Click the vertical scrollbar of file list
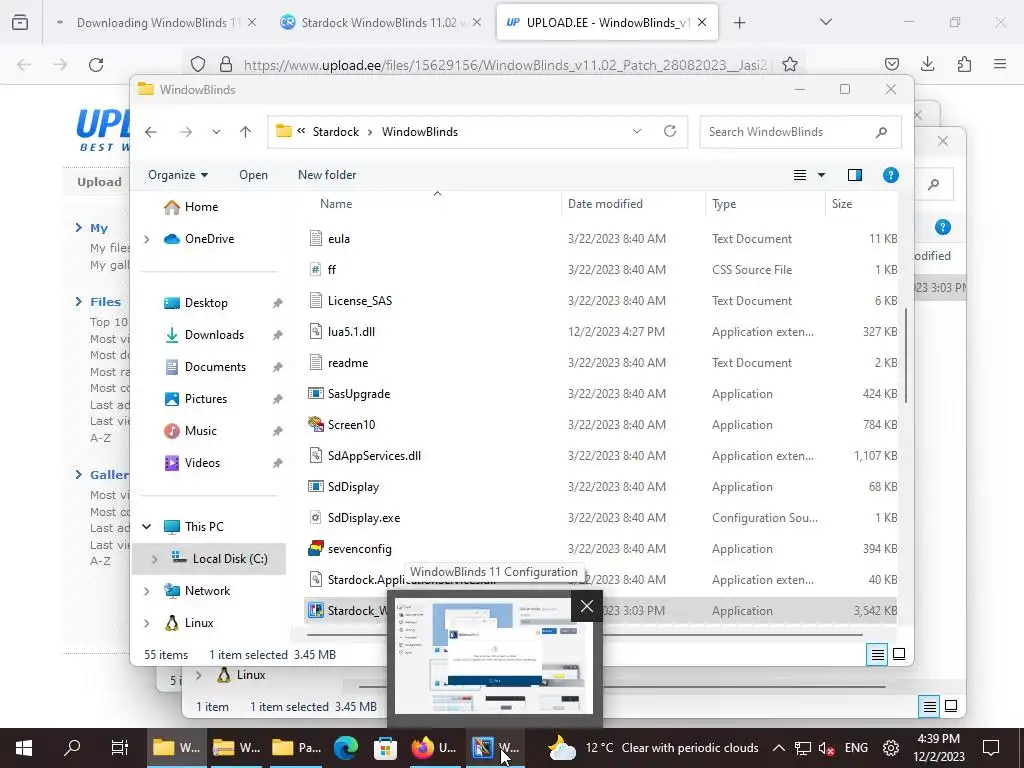The width and height of the screenshot is (1024, 768). click(906, 355)
